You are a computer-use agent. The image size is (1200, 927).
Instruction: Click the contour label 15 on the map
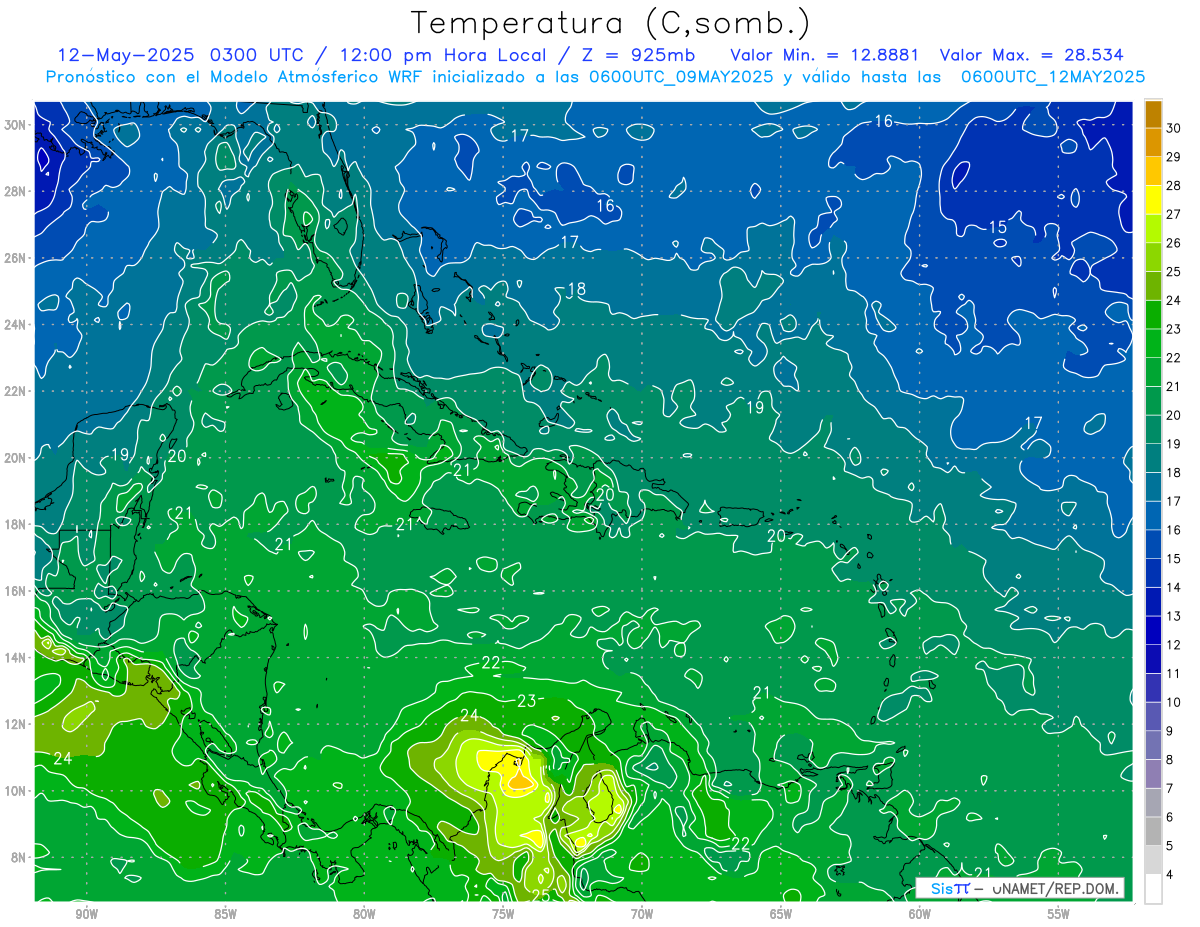coord(998,227)
